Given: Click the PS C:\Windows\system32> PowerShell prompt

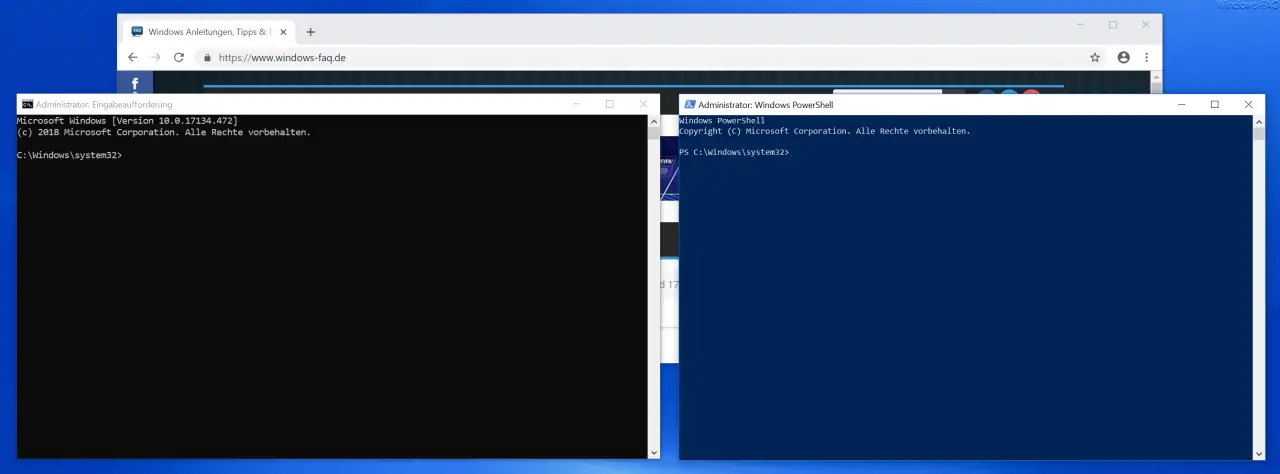Looking at the screenshot, I should click(x=734, y=151).
